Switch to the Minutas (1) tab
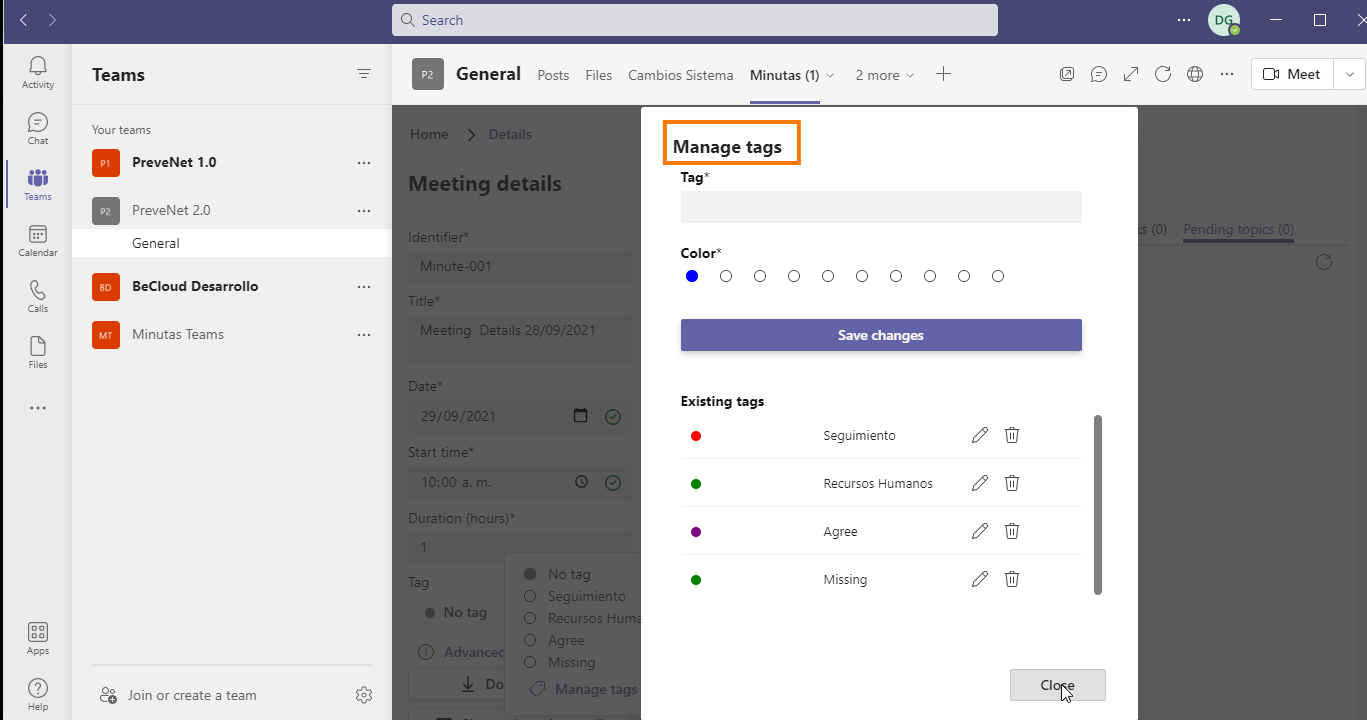Image resolution: width=1367 pixels, height=720 pixels. click(785, 75)
